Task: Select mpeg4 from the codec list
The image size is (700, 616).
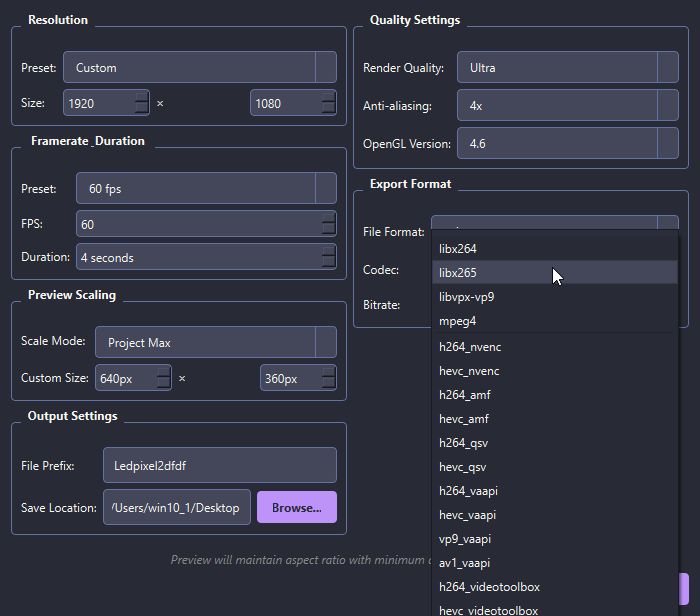Action: (555, 321)
